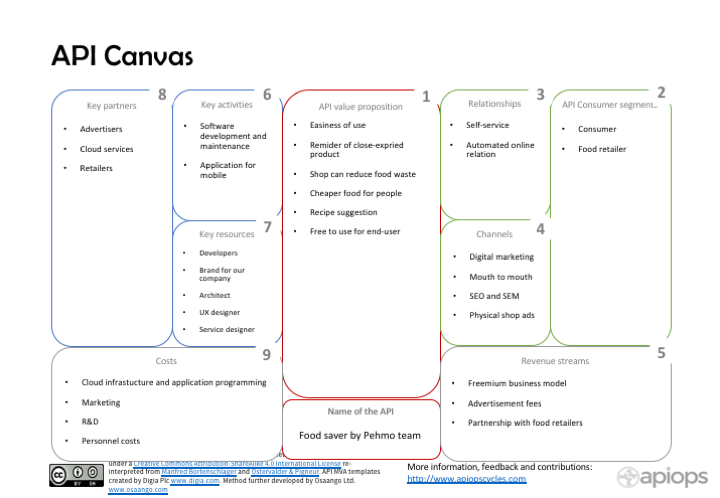Click the Recipe suggestion bullet
Screen dimensions: 720x498
(343, 212)
